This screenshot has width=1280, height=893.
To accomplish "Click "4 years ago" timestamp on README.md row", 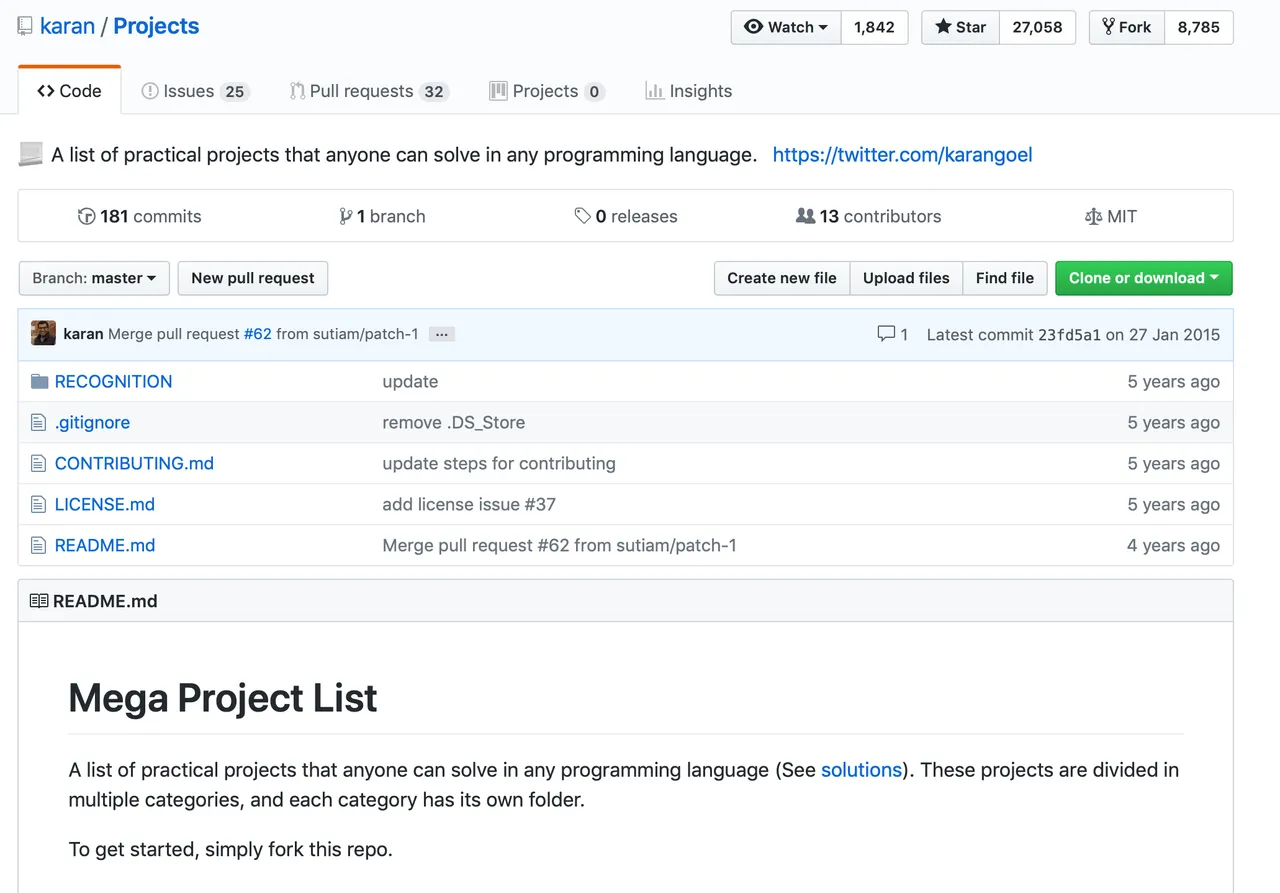I will 1173,546.
